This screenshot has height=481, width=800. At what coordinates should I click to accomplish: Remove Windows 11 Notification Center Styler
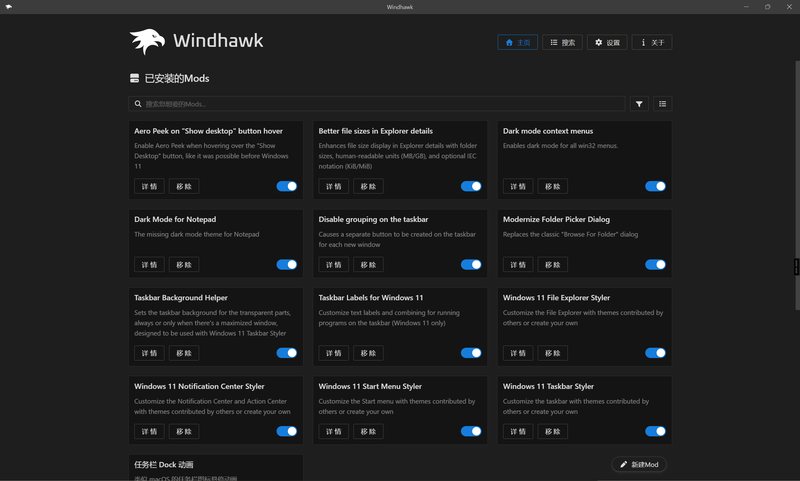pyautogui.click(x=184, y=432)
